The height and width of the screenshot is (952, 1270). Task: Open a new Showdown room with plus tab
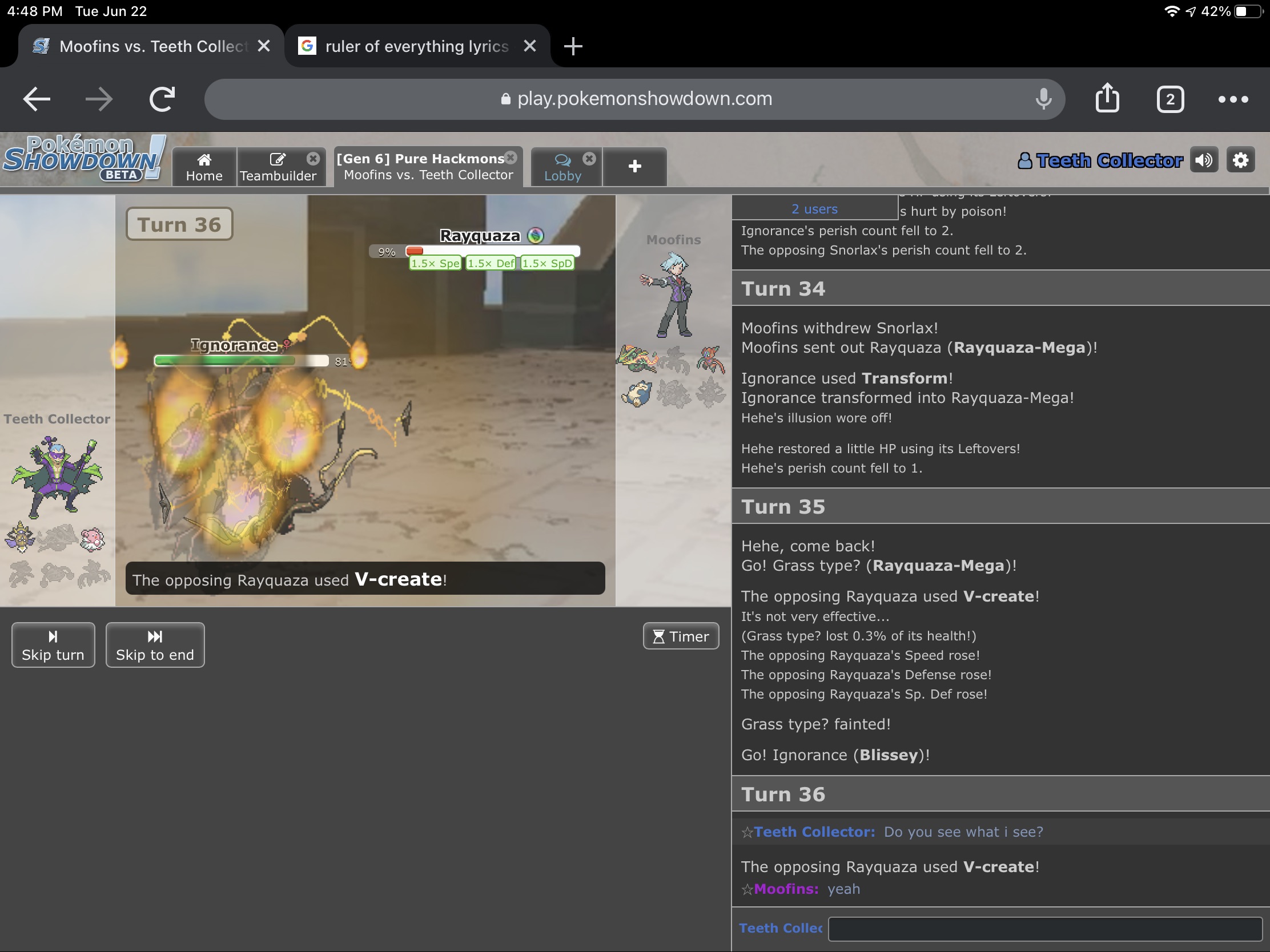(634, 167)
